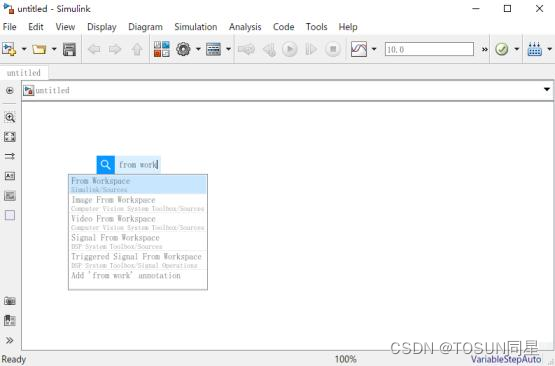Open the Tools menu
Screen dimensions: 555x366
(x=316, y=27)
